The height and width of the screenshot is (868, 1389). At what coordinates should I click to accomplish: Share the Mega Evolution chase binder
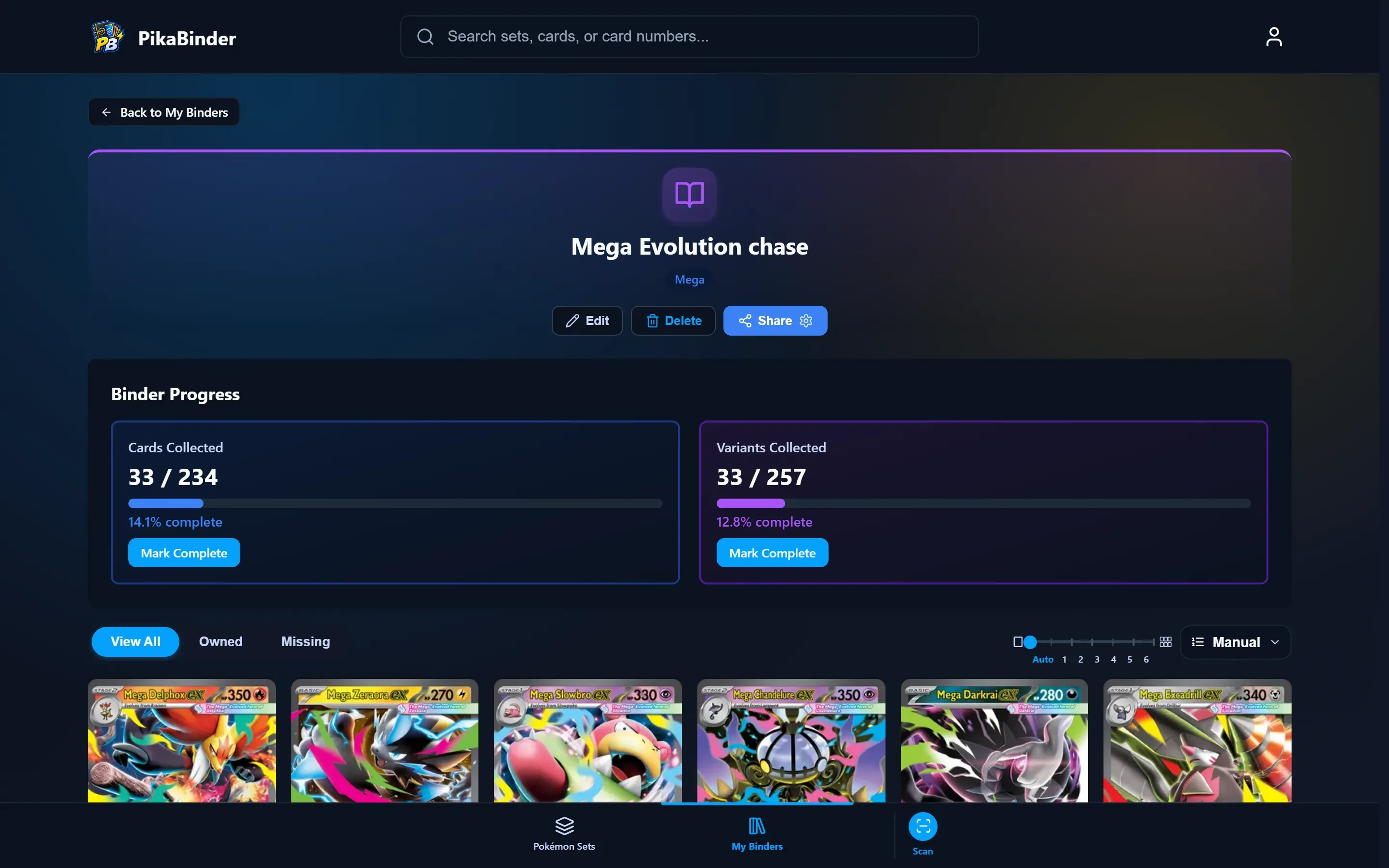tap(766, 321)
